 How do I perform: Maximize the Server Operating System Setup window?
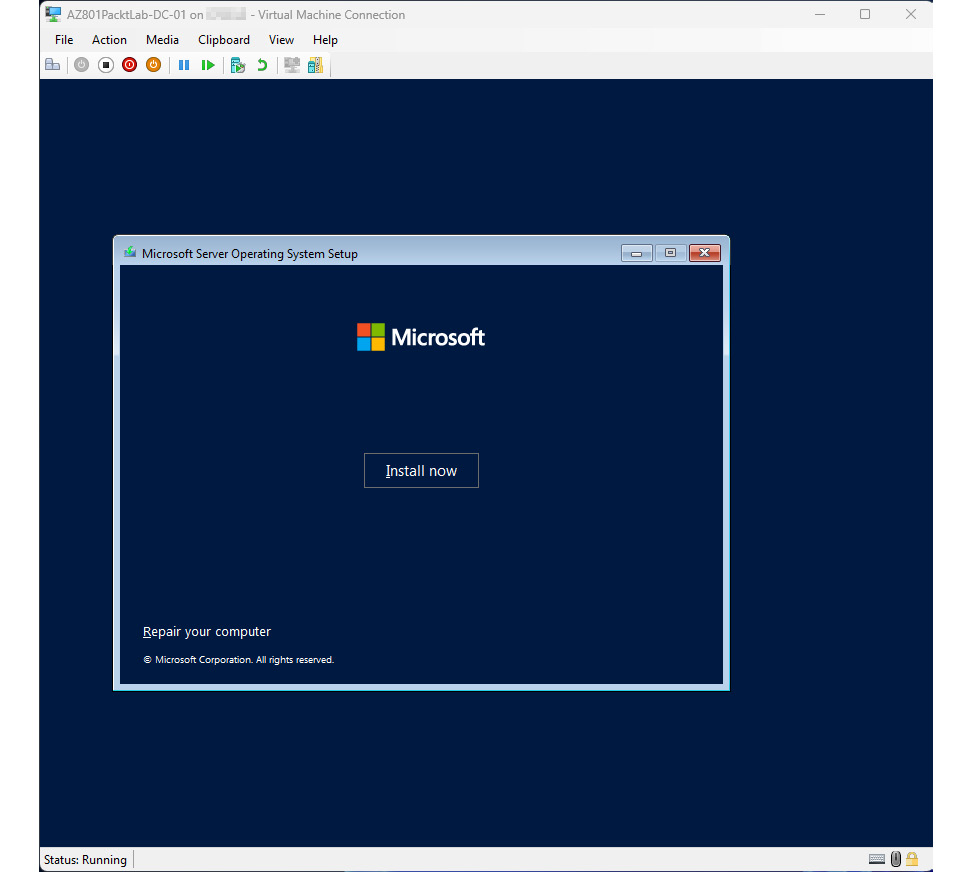[670, 253]
